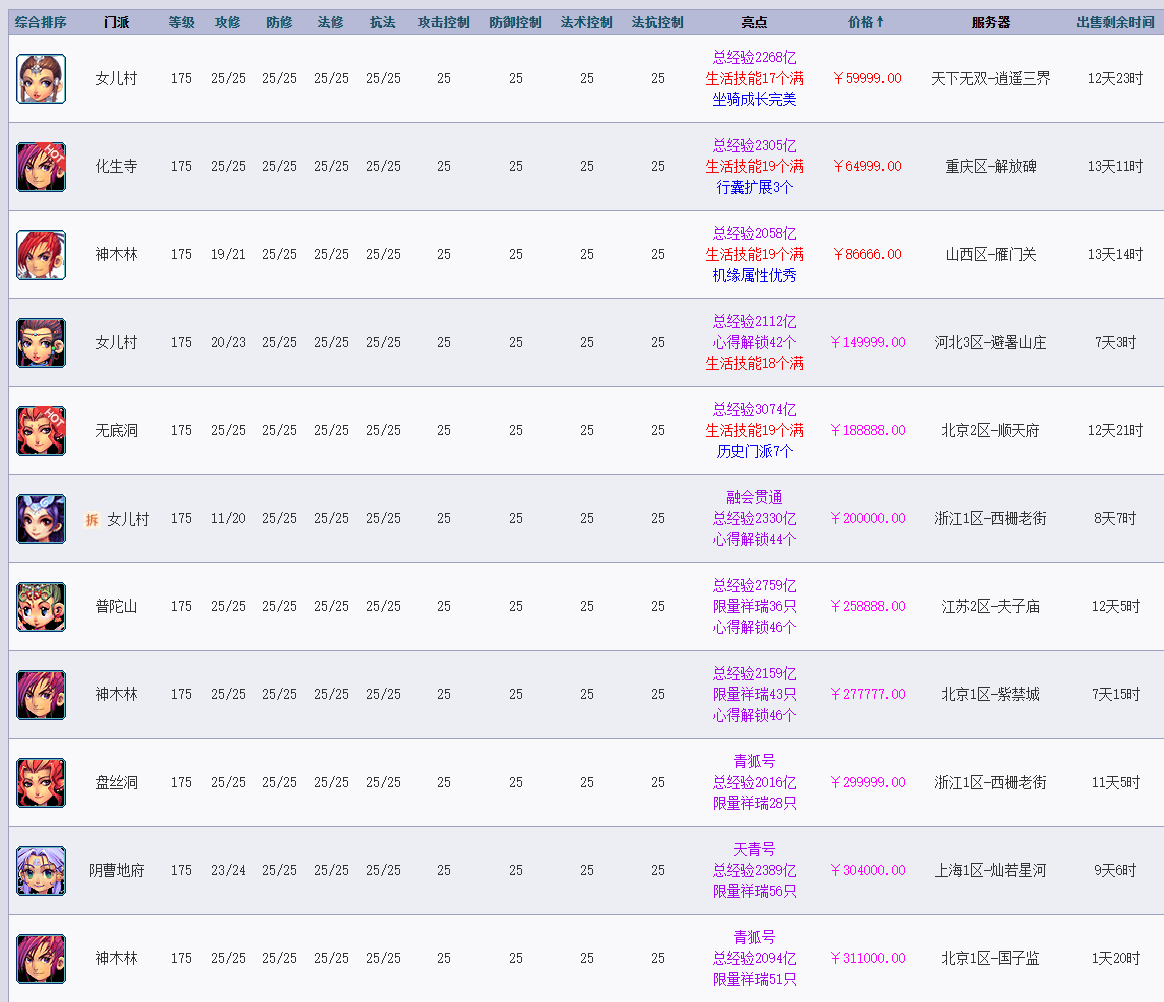Open avatar of 盘丝洞 ￥299999.00 listing
This screenshot has width=1164, height=1002.
click(x=41, y=782)
